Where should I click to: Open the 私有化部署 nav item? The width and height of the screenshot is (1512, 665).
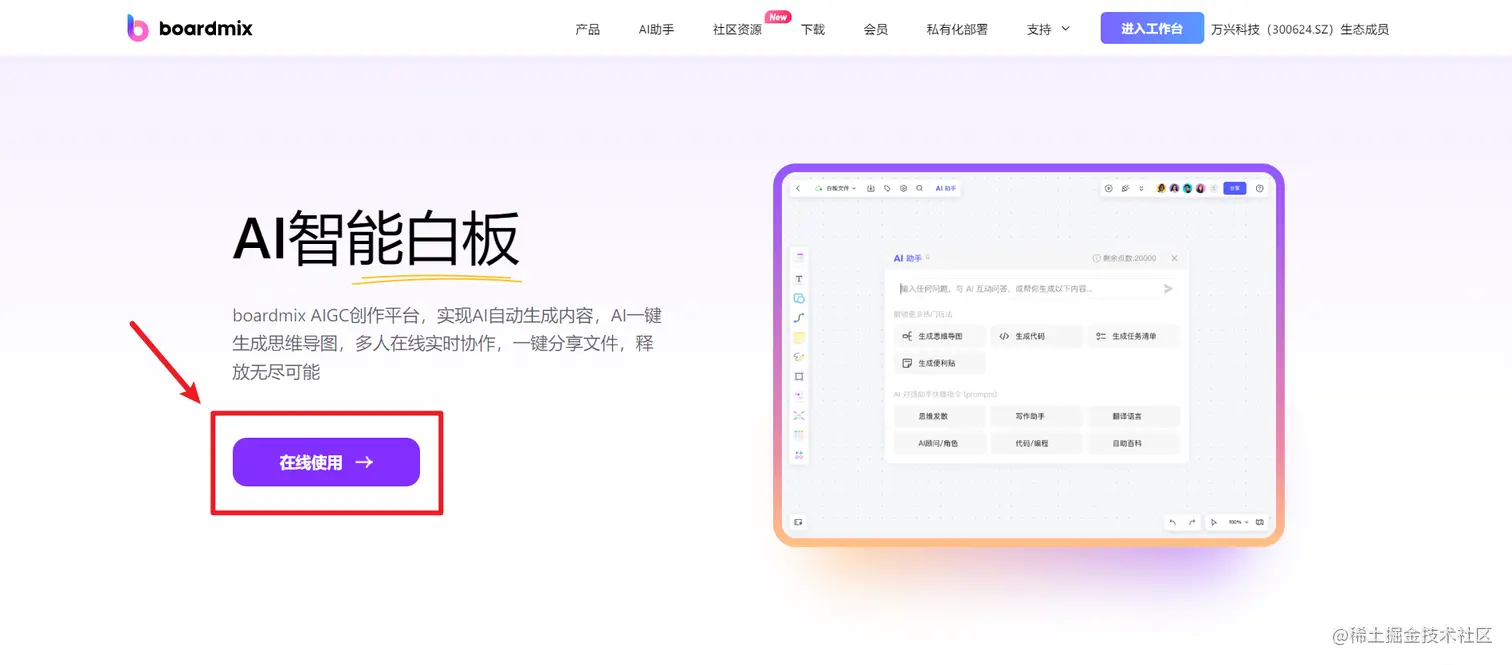point(957,29)
